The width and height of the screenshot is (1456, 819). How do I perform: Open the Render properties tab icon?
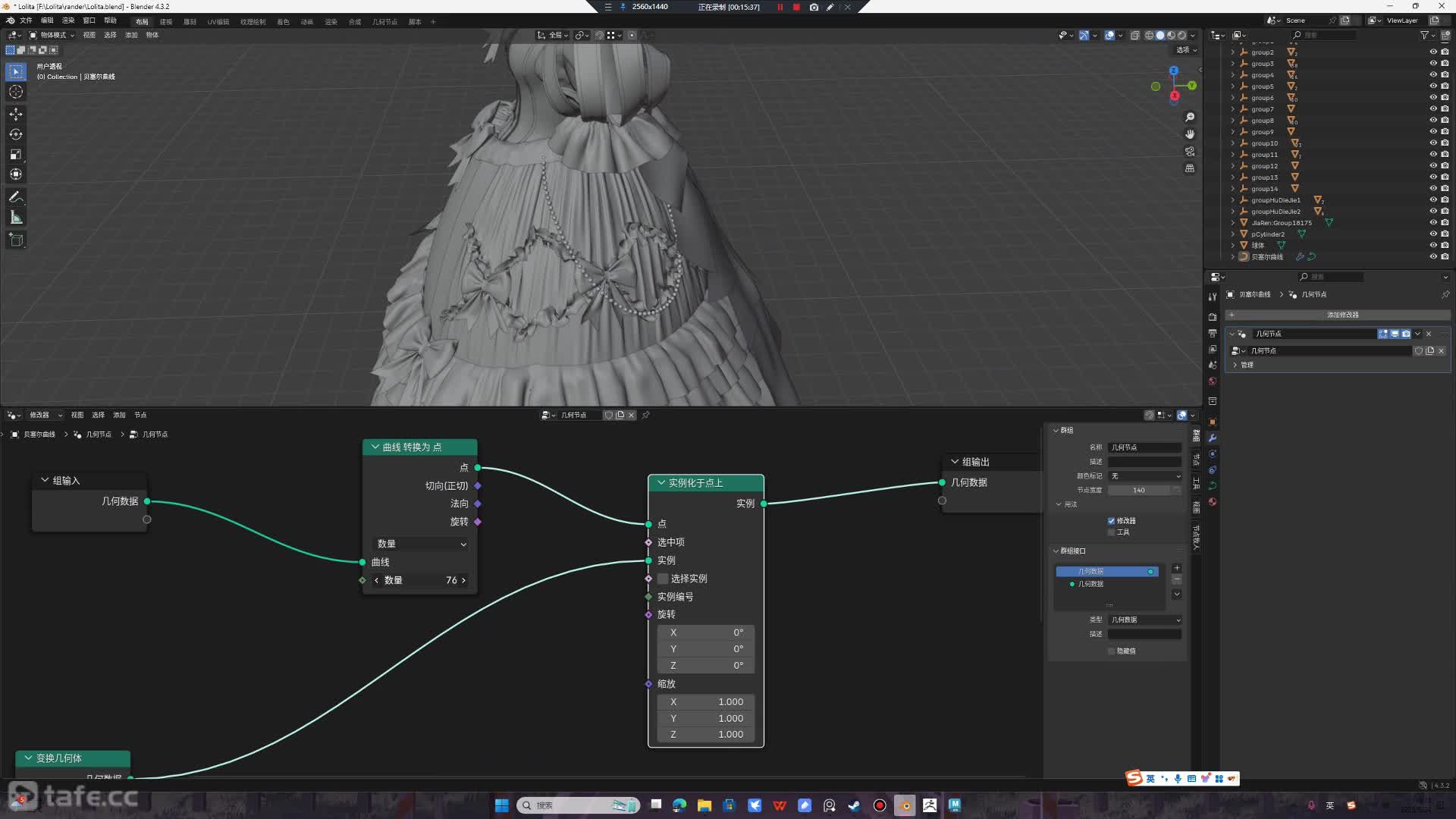click(1213, 317)
